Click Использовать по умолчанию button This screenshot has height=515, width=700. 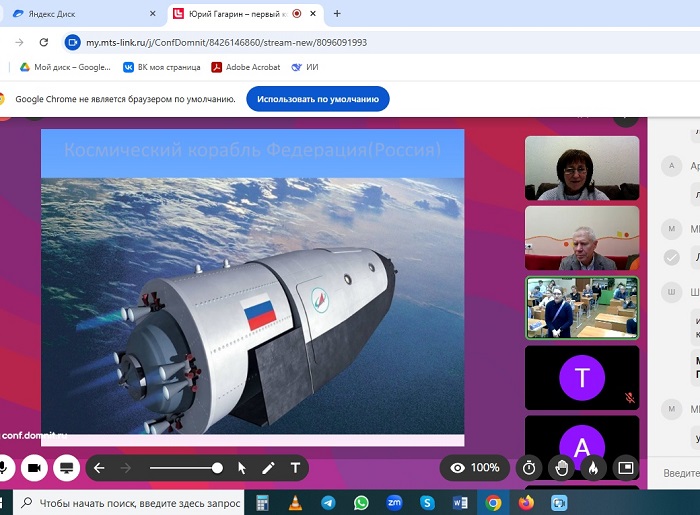tap(317, 99)
